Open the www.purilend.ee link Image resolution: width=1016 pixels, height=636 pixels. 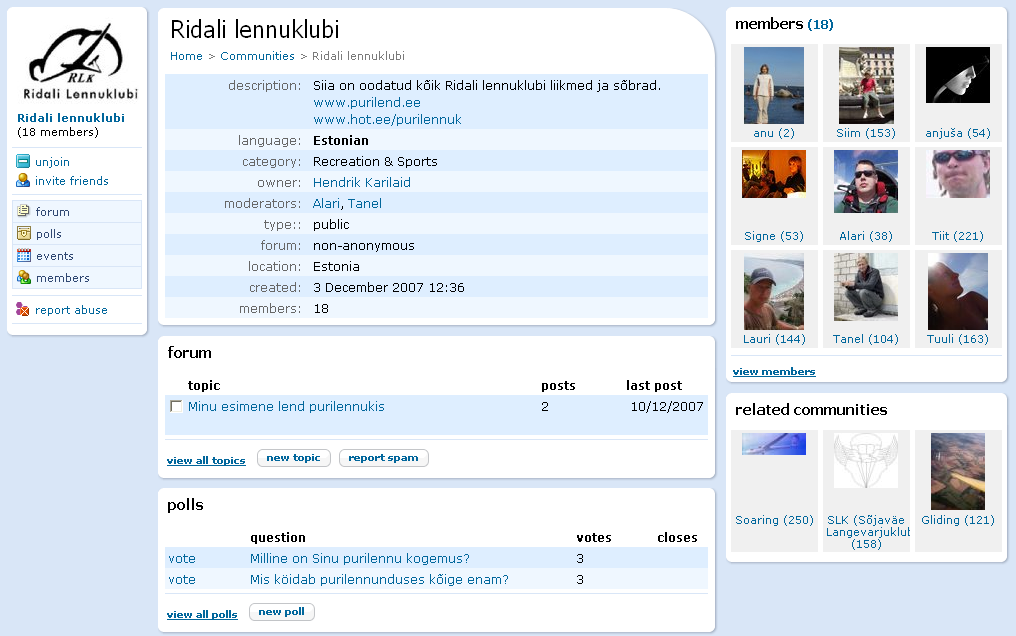[x=367, y=102]
